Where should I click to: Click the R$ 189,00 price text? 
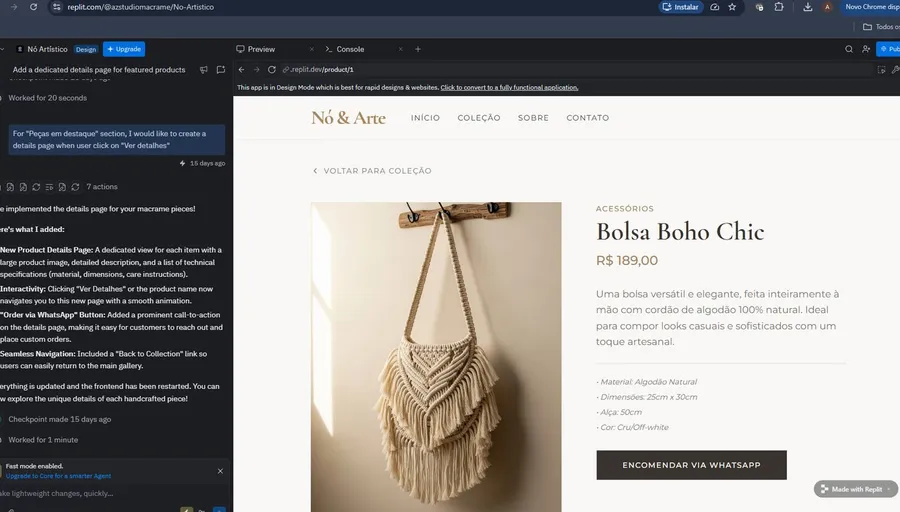tap(627, 261)
